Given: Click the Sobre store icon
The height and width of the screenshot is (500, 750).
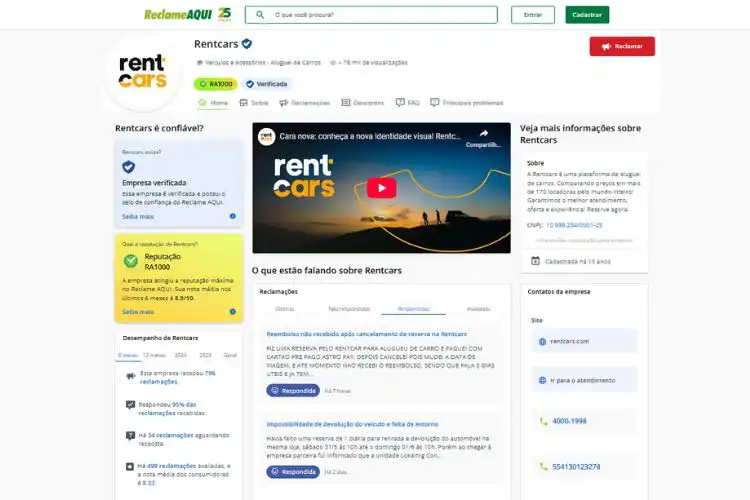Looking at the screenshot, I should [243, 102].
